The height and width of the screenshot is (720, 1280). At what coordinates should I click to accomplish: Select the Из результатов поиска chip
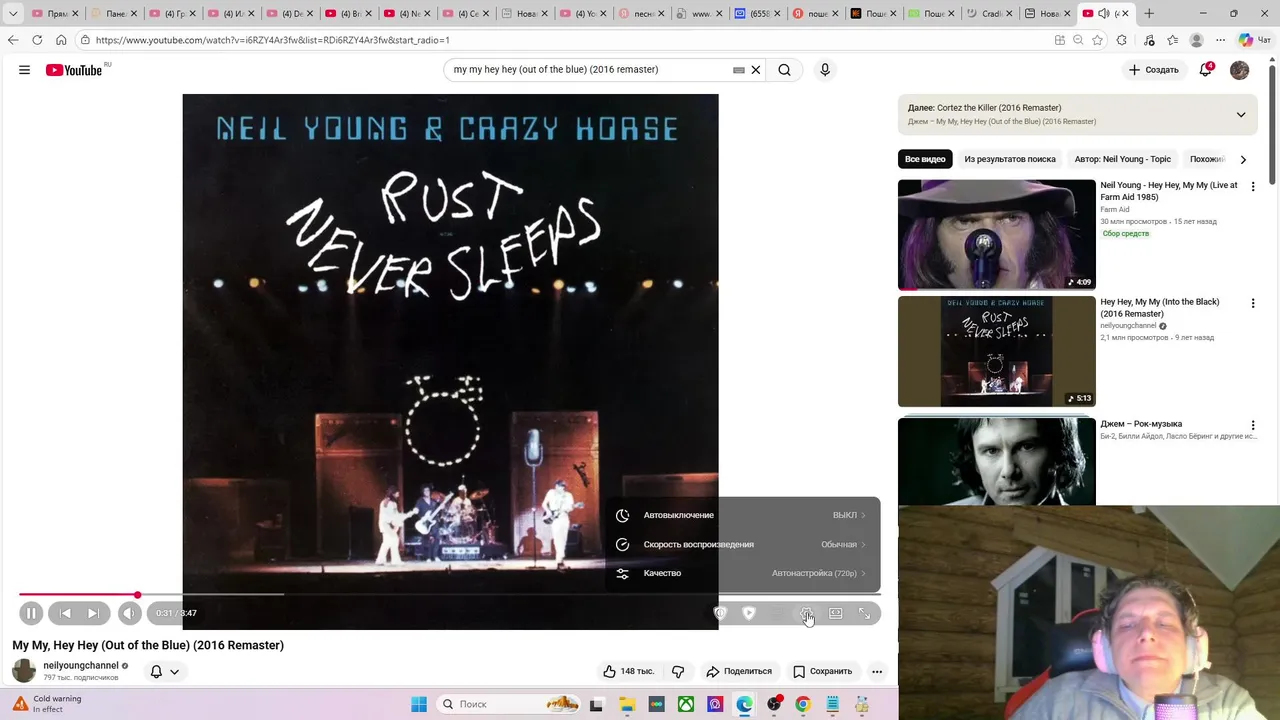(1010, 159)
